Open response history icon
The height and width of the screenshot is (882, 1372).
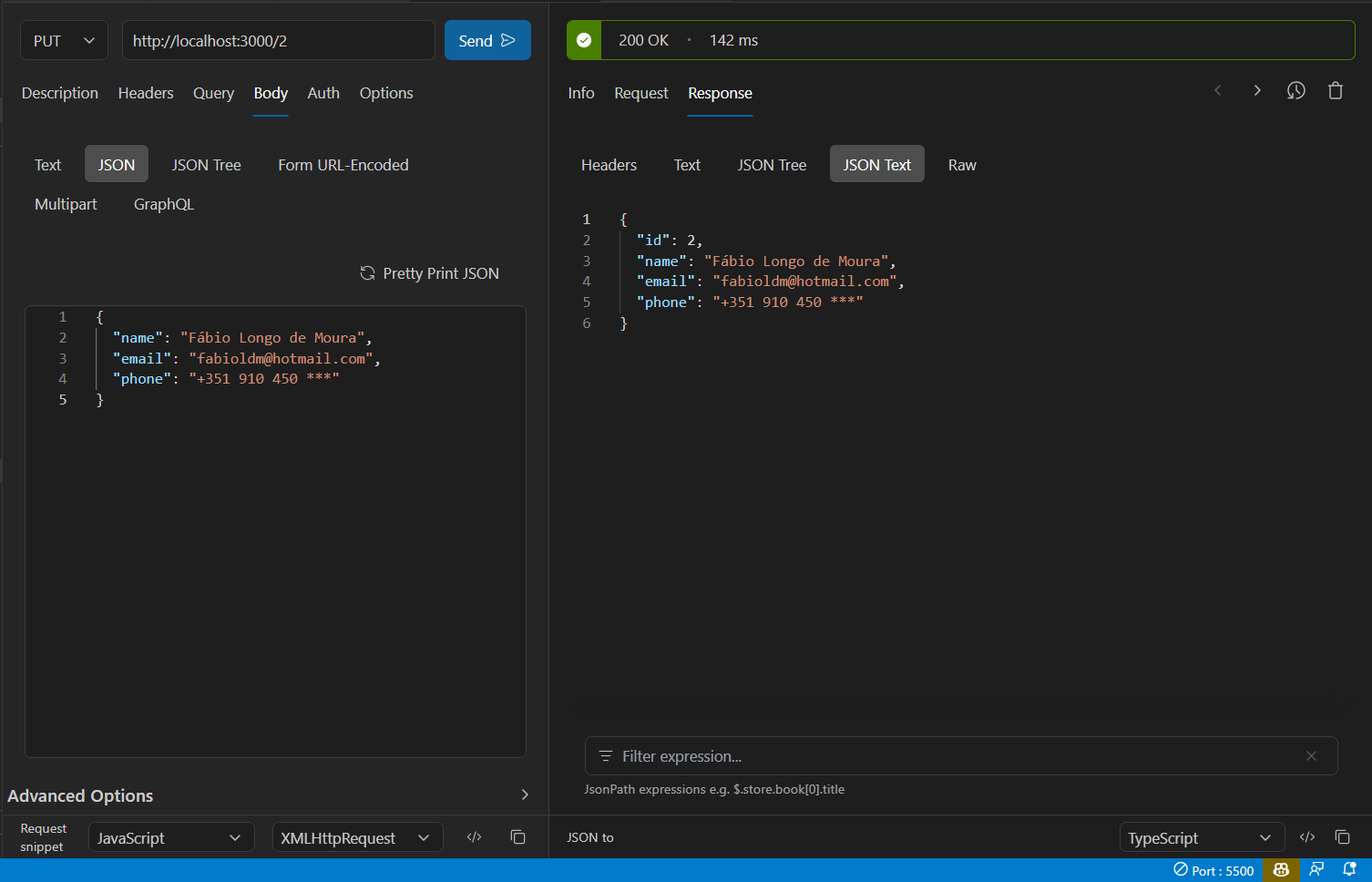[x=1296, y=90]
